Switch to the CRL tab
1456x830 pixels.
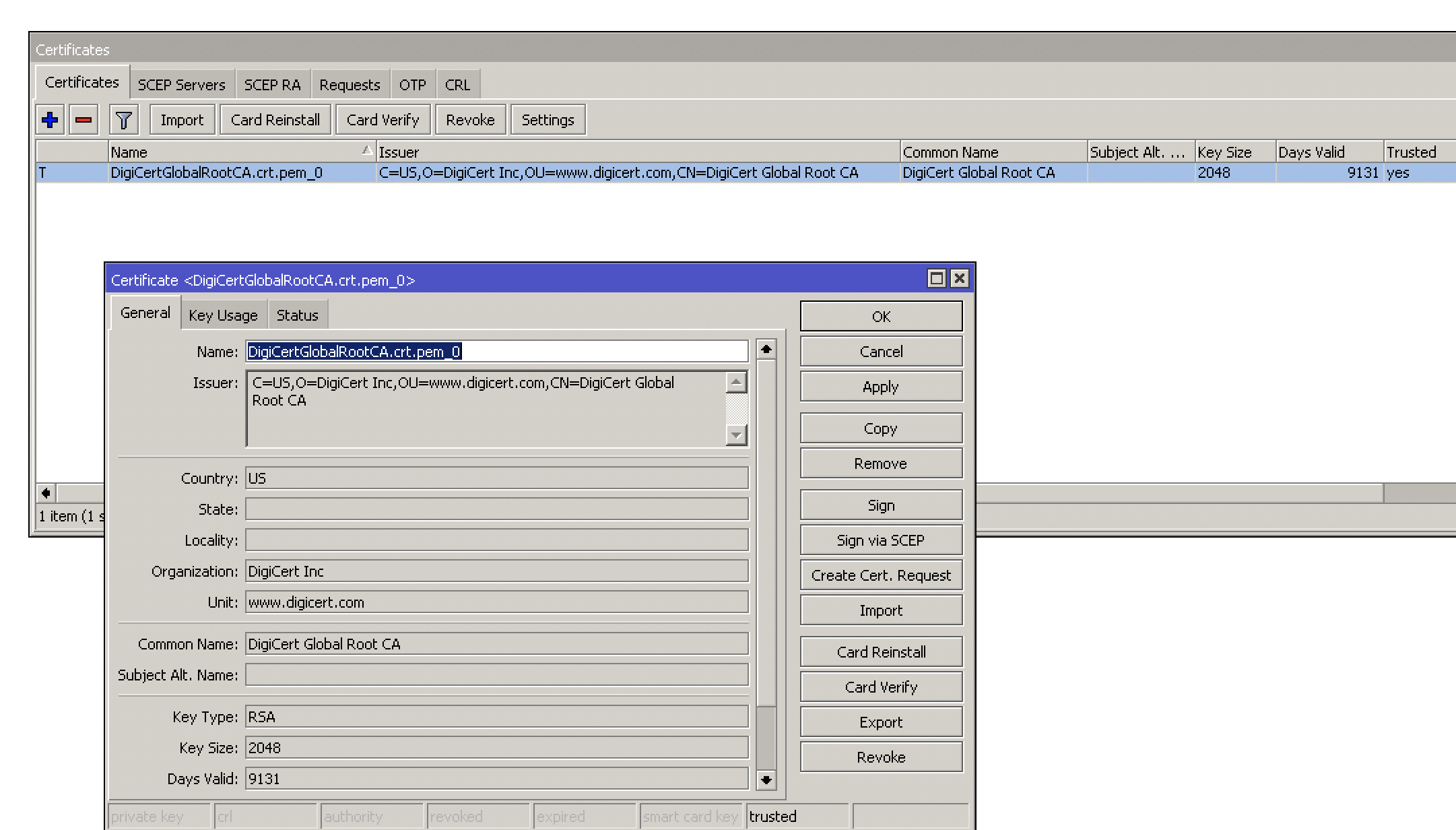[x=457, y=85]
